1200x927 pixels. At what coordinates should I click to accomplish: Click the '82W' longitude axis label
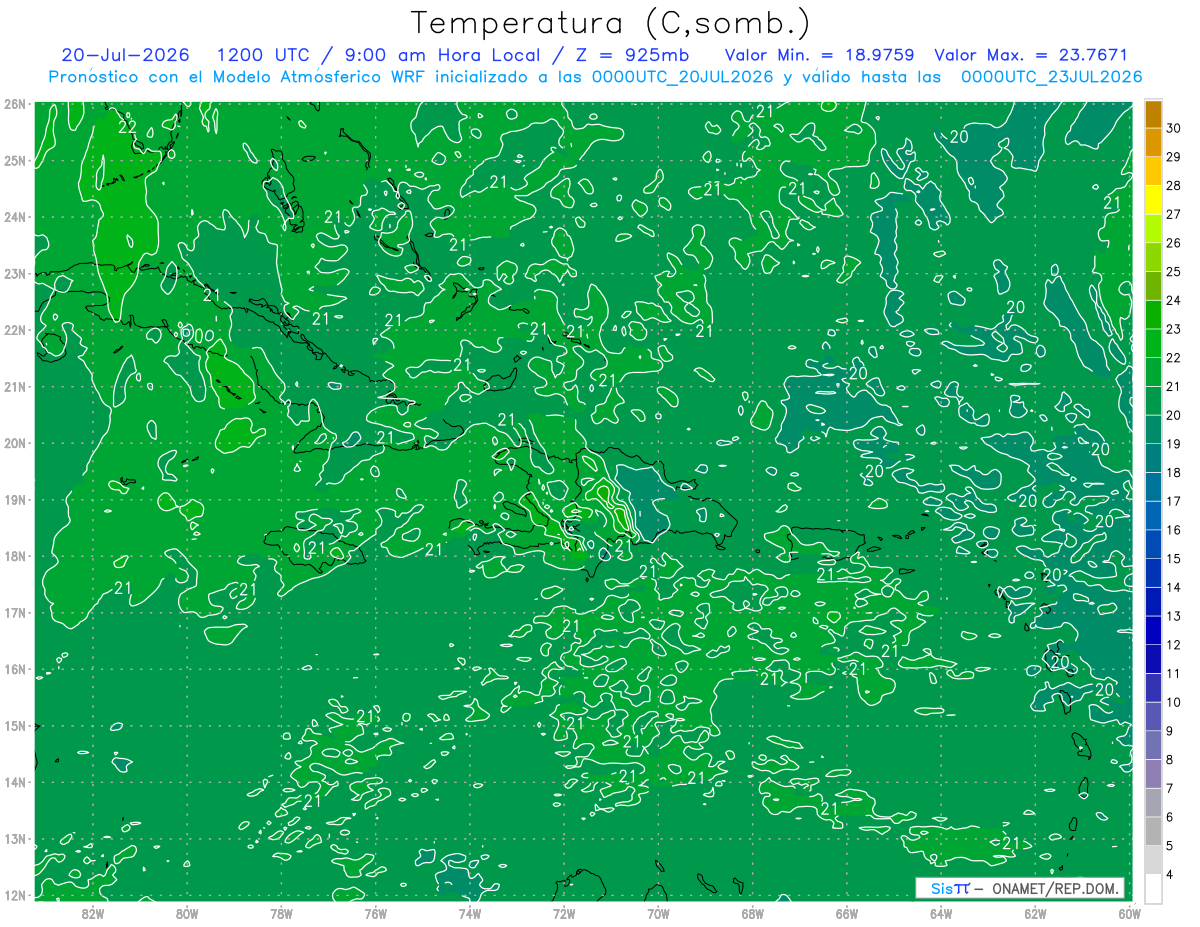click(x=93, y=913)
